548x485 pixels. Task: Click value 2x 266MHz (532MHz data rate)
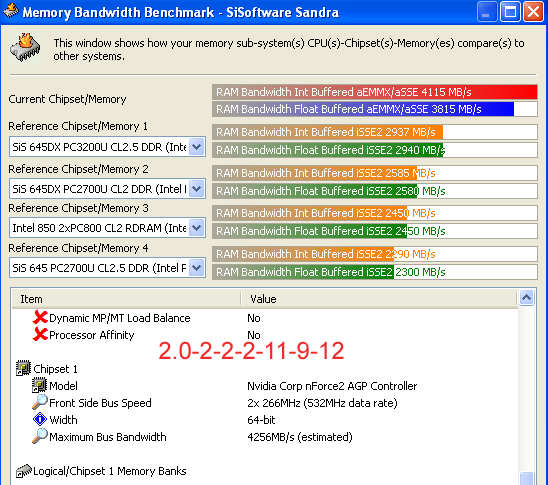pyautogui.click(x=322, y=403)
